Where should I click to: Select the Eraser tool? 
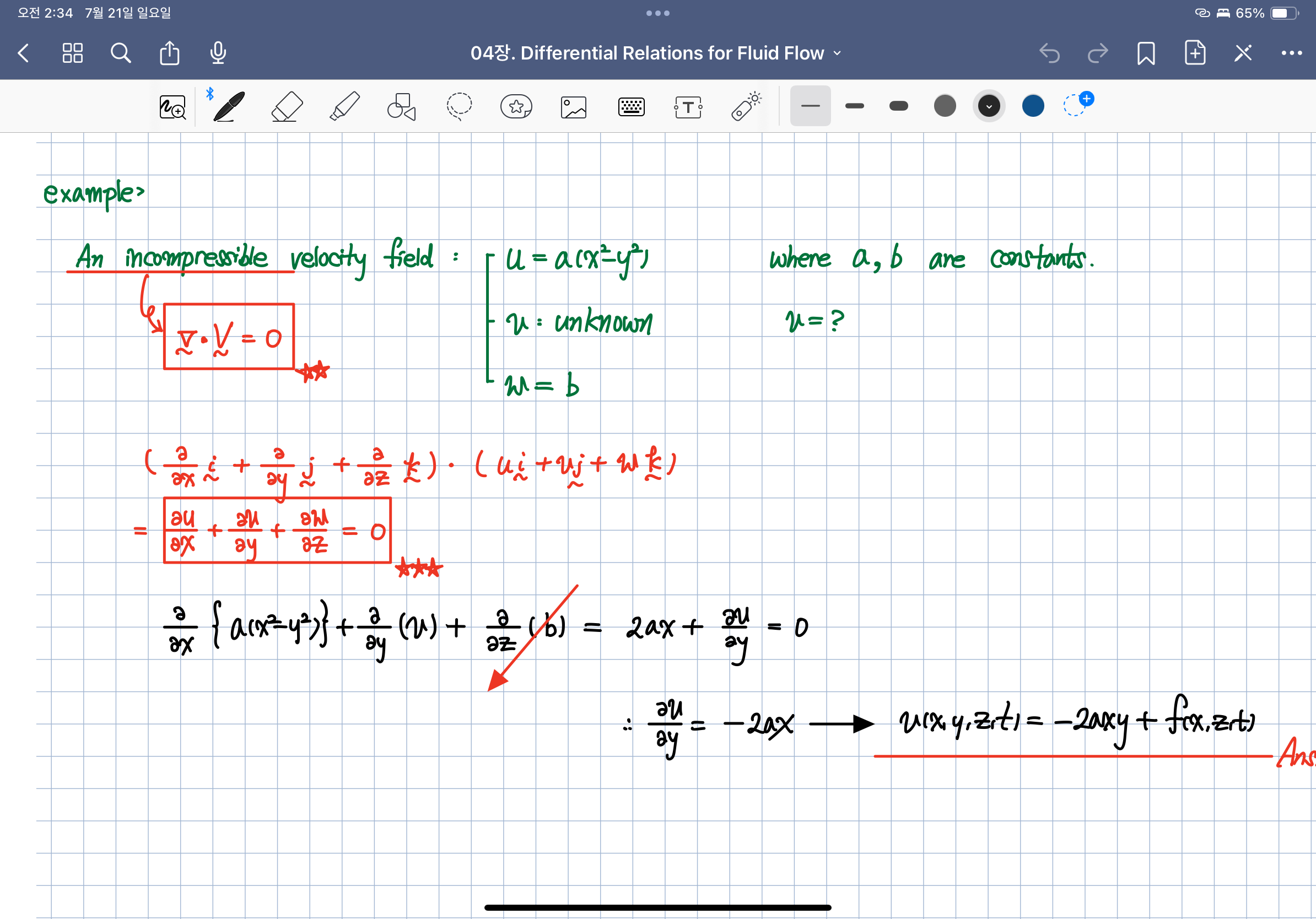tap(287, 106)
